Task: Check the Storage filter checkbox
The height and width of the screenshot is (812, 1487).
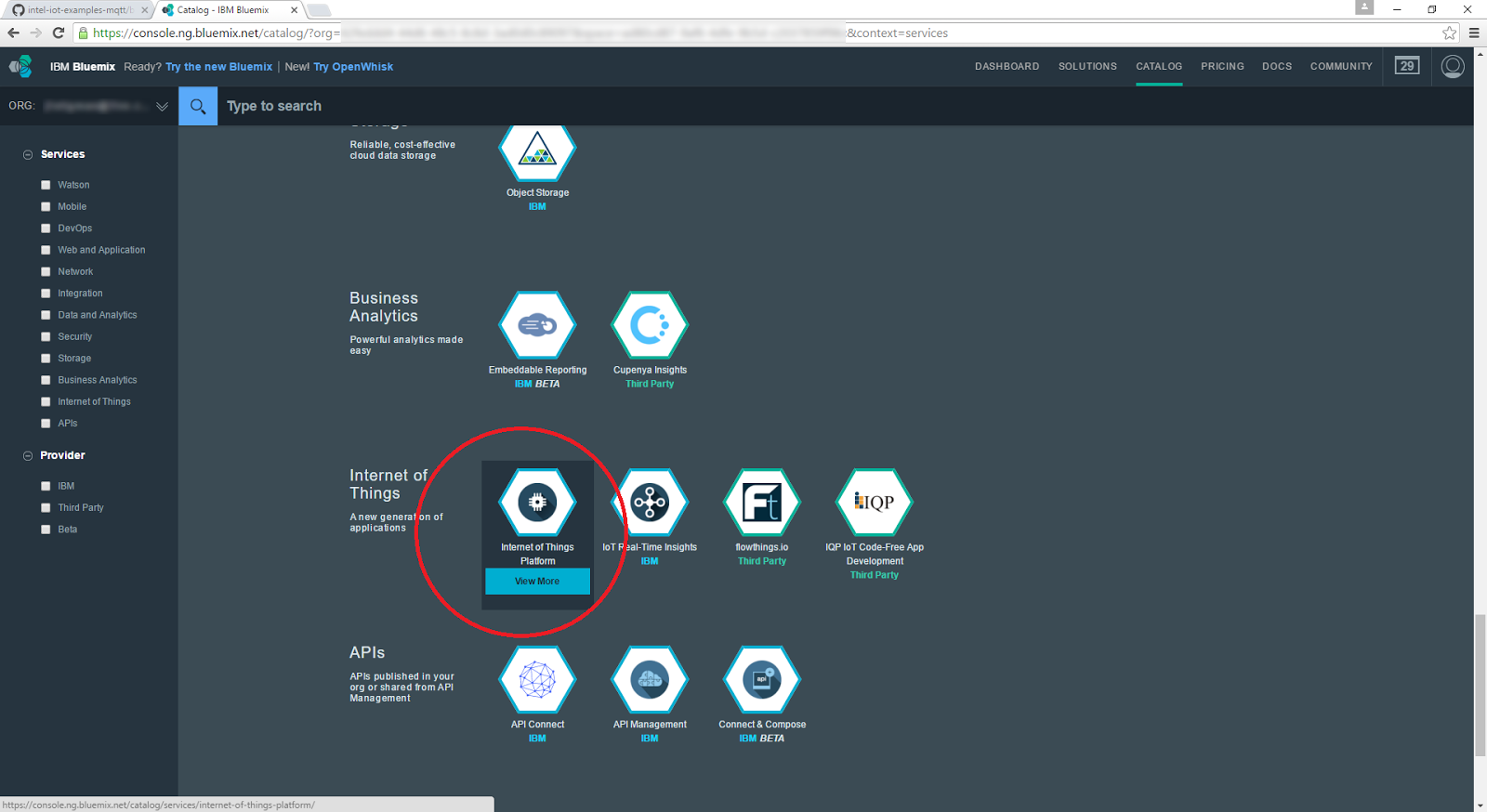Action: click(x=46, y=359)
